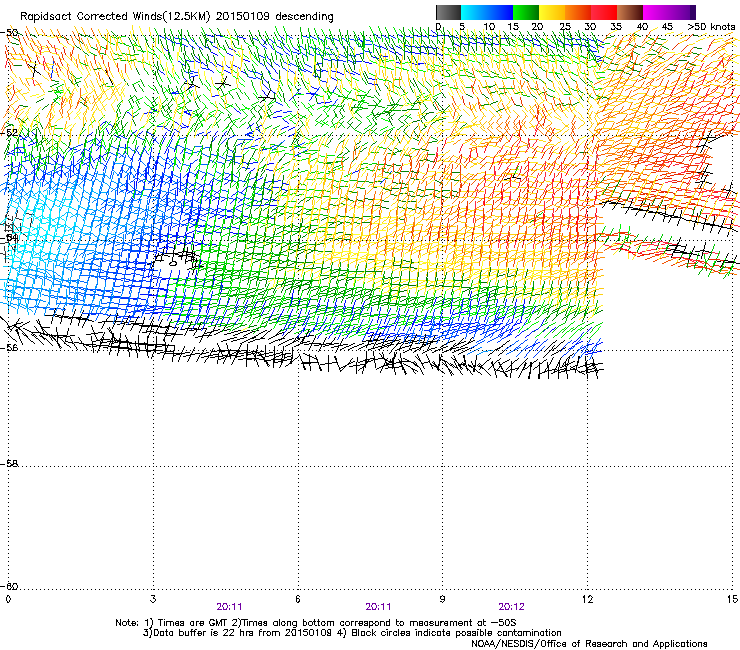Click the latitude label -60

pyautogui.click(x=9, y=586)
